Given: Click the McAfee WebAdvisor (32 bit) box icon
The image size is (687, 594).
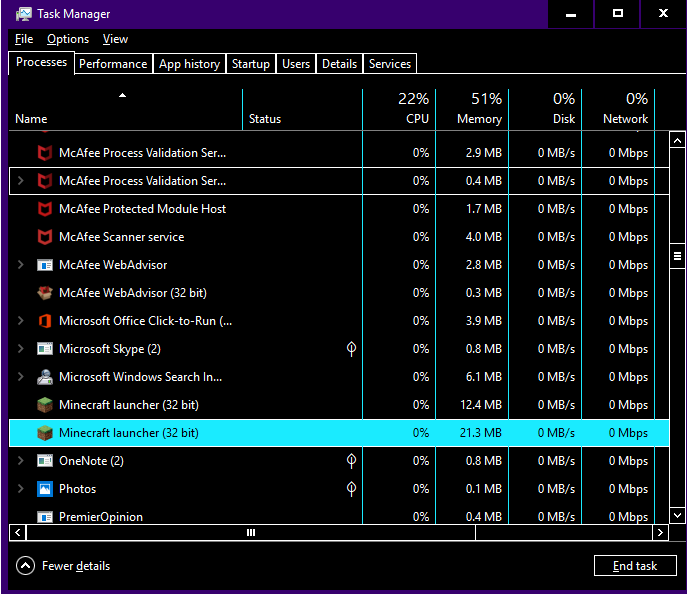Looking at the screenshot, I should click(x=44, y=293).
